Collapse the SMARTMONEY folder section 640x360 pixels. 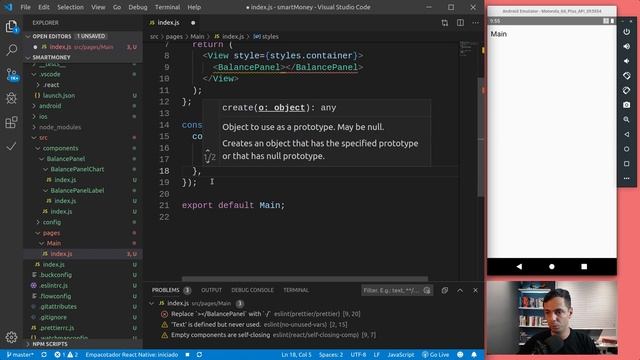click(x=83, y=58)
